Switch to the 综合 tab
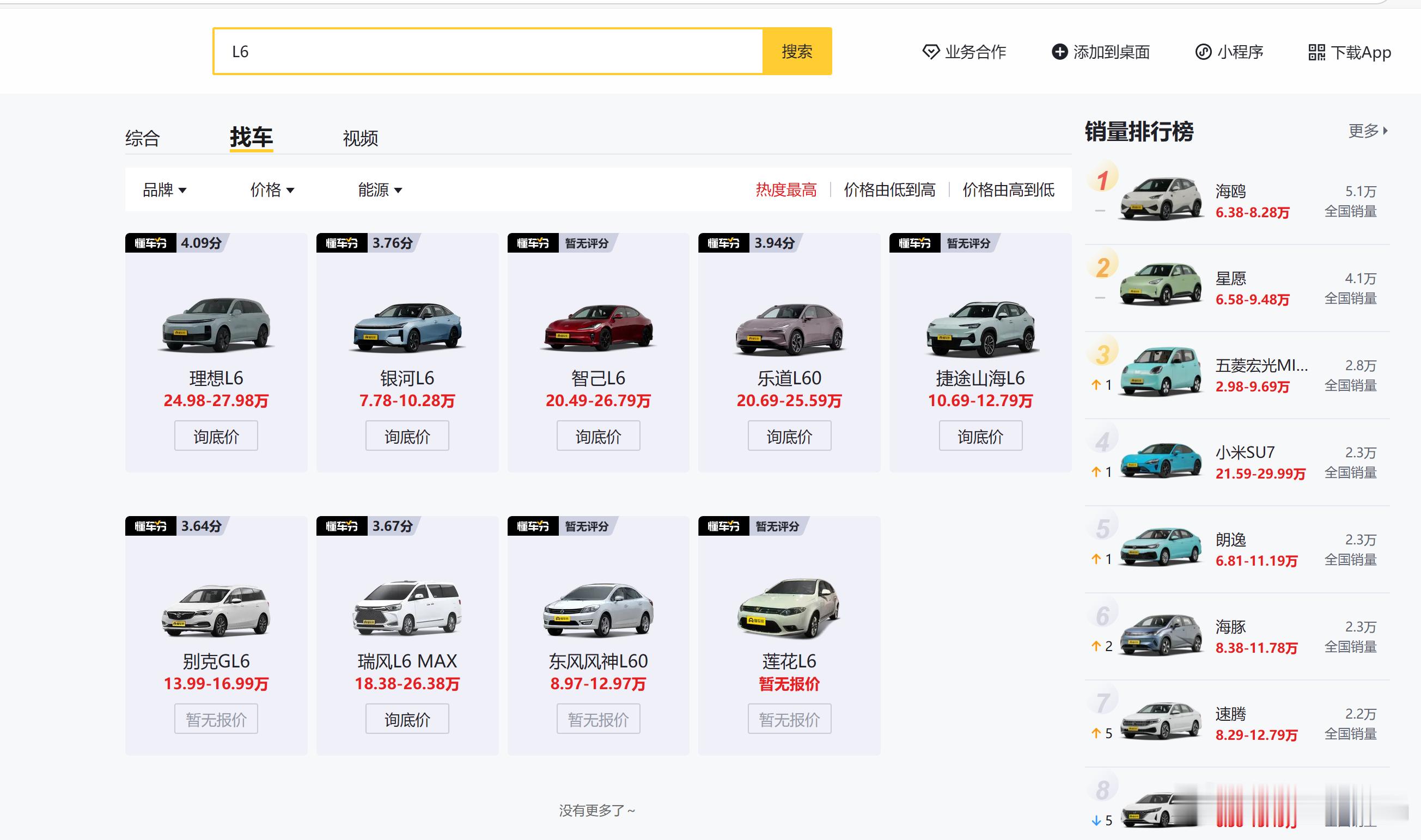 (143, 138)
